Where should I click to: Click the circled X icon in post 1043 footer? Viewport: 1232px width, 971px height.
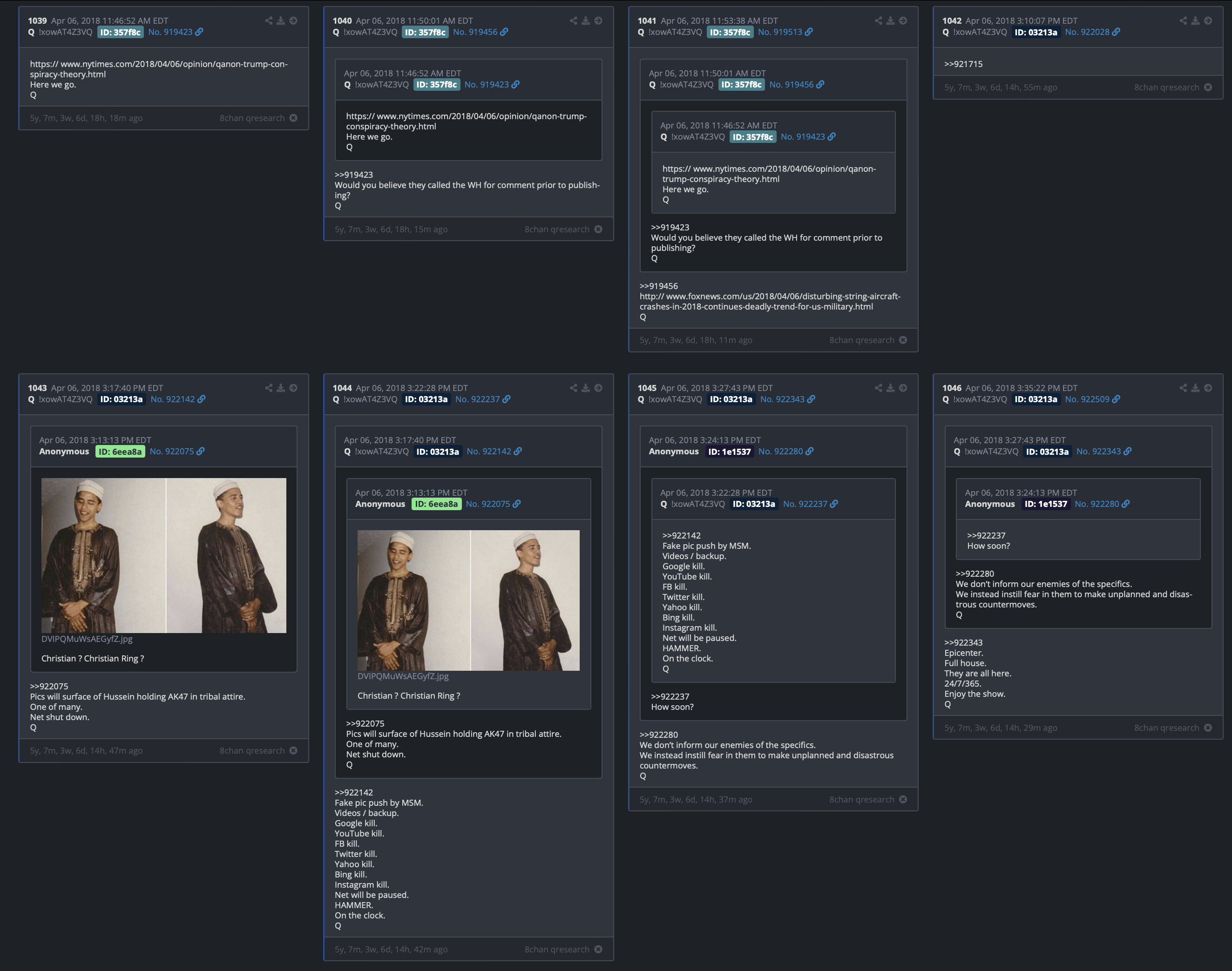point(293,750)
